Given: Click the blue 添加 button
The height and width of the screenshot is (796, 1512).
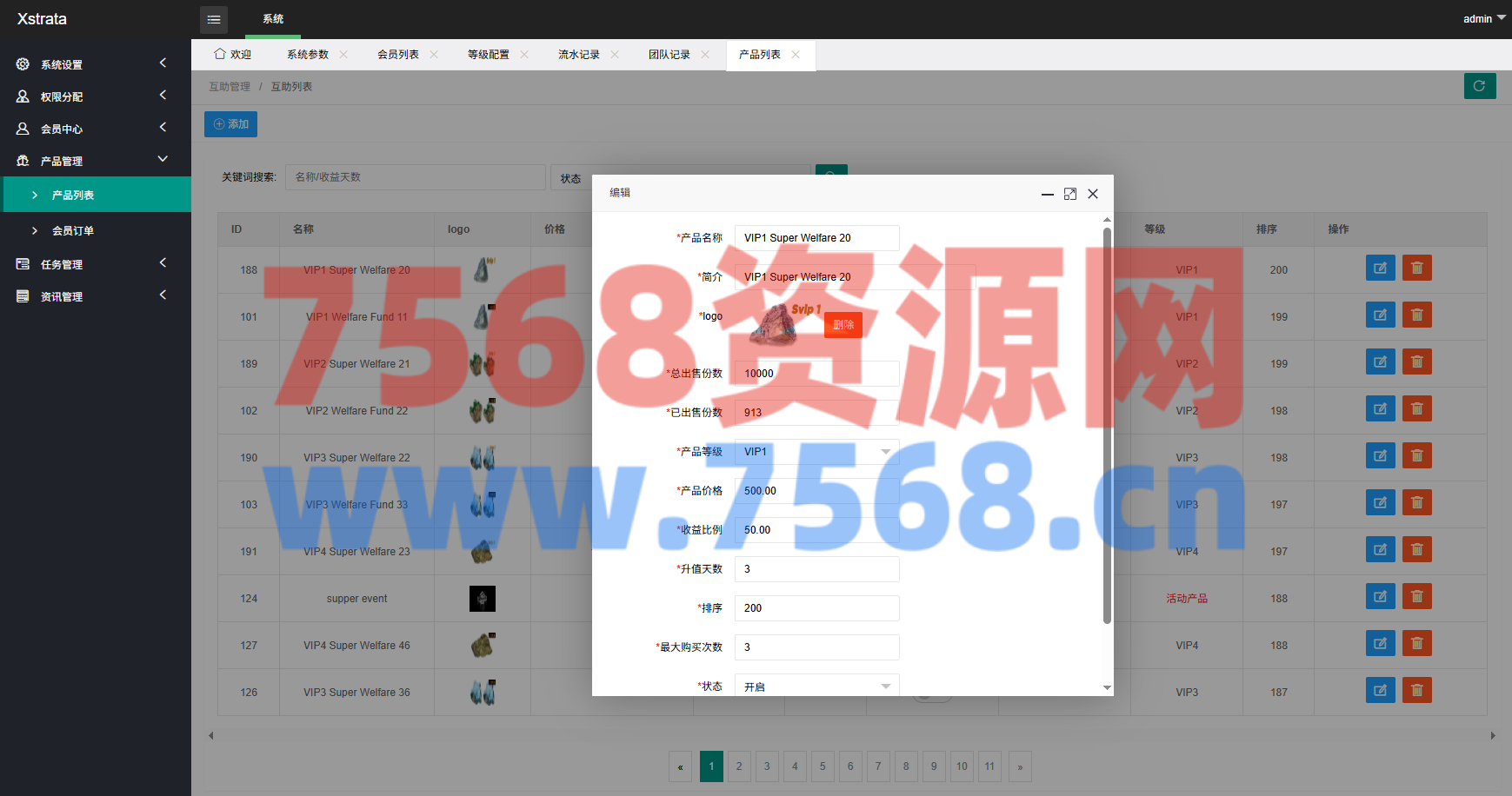Looking at the screenshot, I should (x=230, y=124).
